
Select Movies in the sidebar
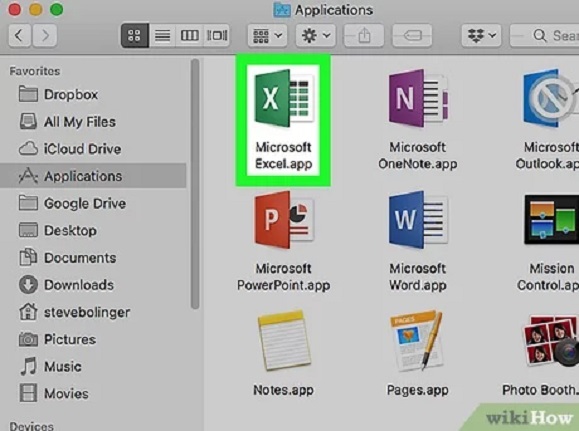pyautogui.click(x=93, y=393)
